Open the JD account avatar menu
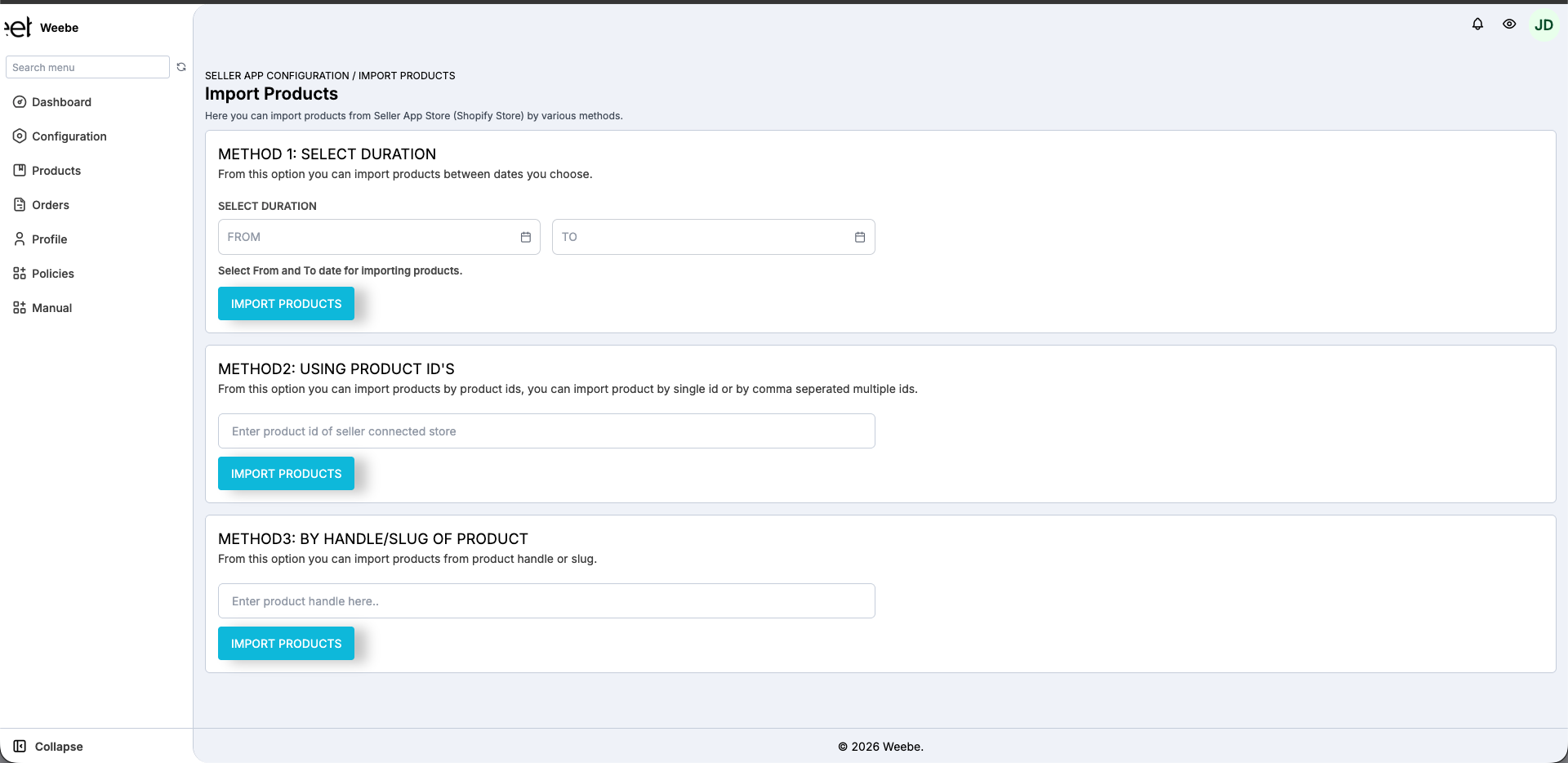This screenshot has height=763, width=1568. pyautogui.click(x=1544, y=25)
